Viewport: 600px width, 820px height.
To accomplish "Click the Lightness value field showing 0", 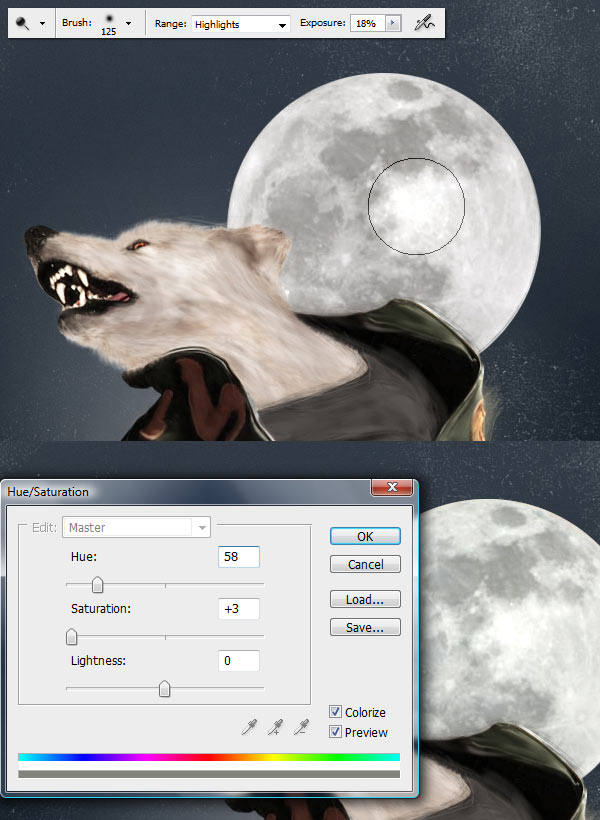I will pos(239,660).
